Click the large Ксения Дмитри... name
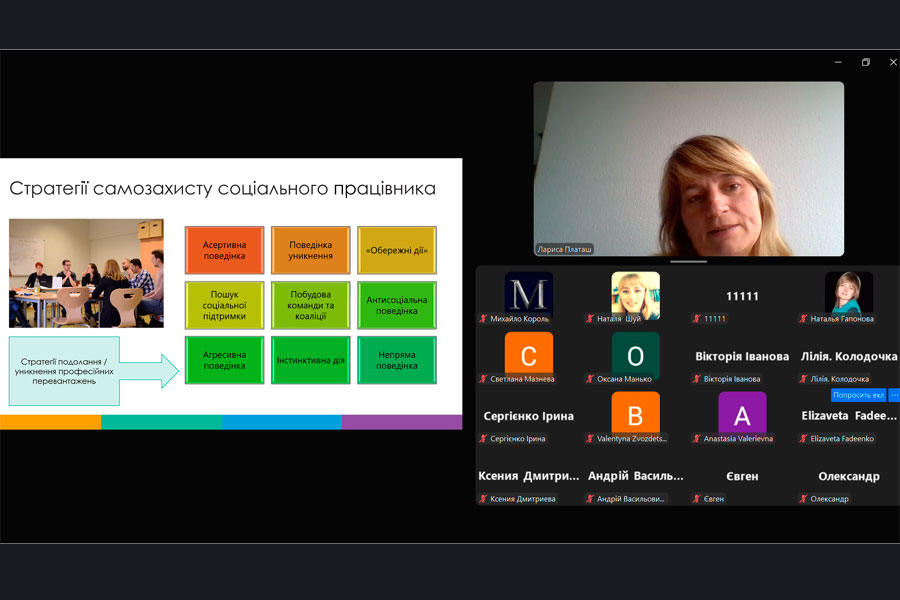The image size is (900, 600). [529, 476]
